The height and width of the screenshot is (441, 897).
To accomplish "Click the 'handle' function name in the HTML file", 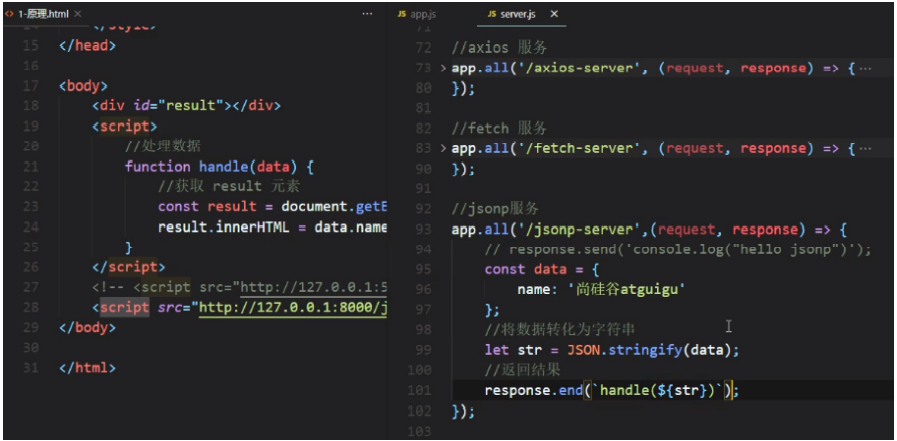I will click(224, 166).
